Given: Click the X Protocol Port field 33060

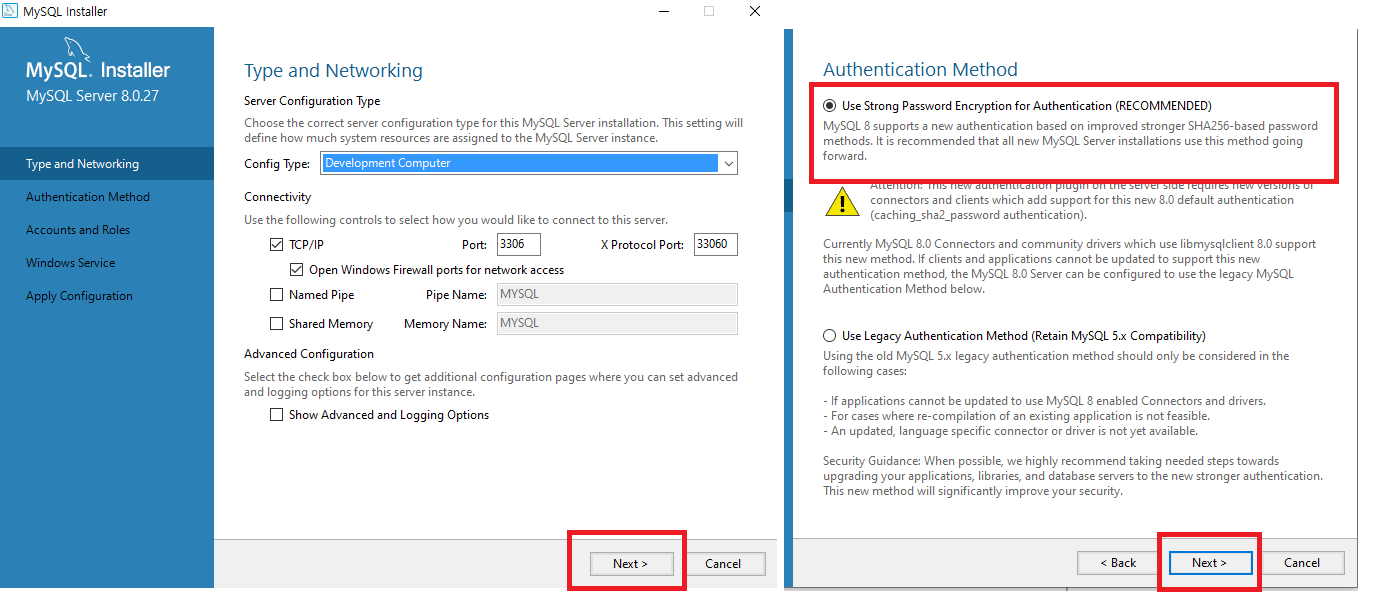Looking at the screenshot, I should click(716, 244).
